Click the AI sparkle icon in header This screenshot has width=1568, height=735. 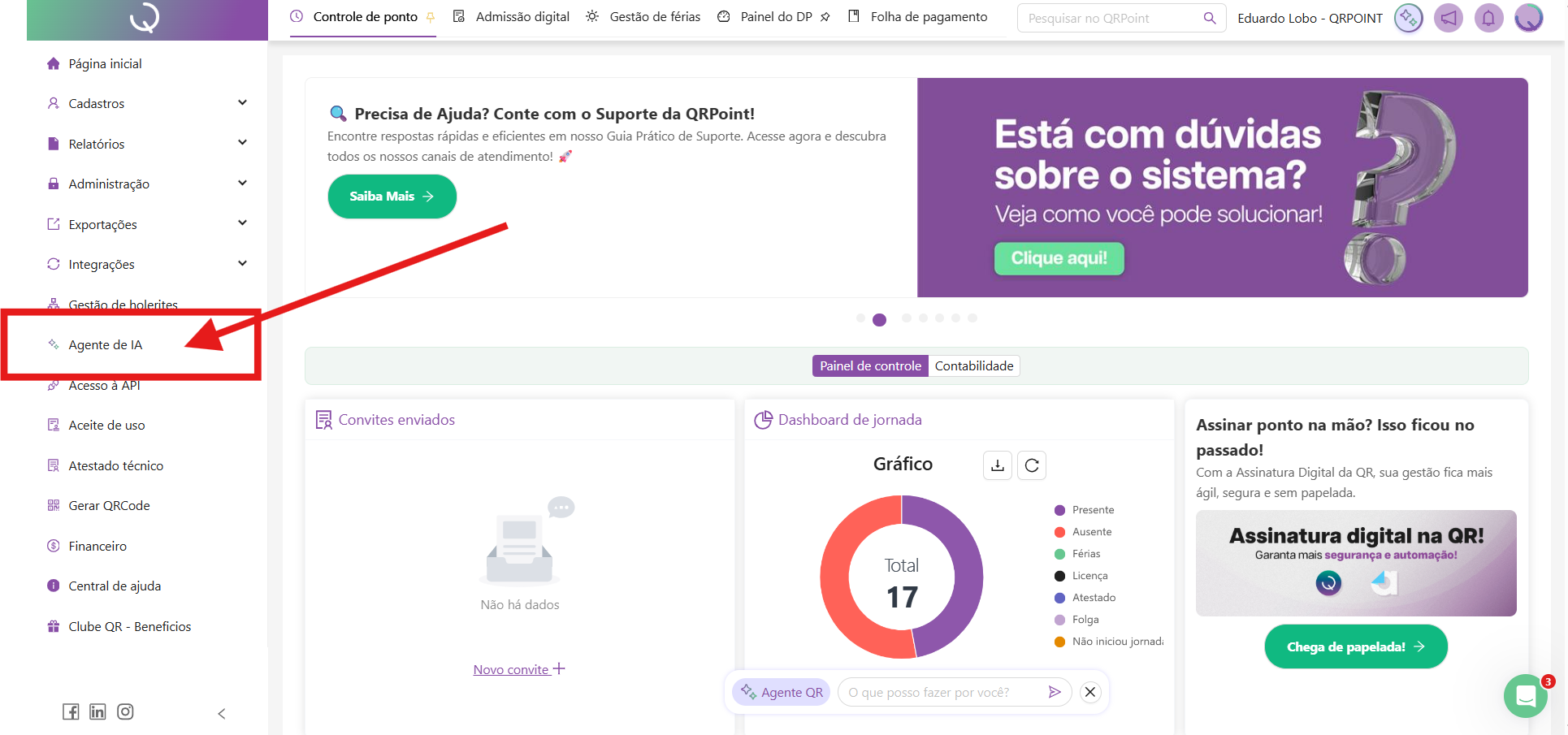pyautogui.click(x=1408, y=18)
